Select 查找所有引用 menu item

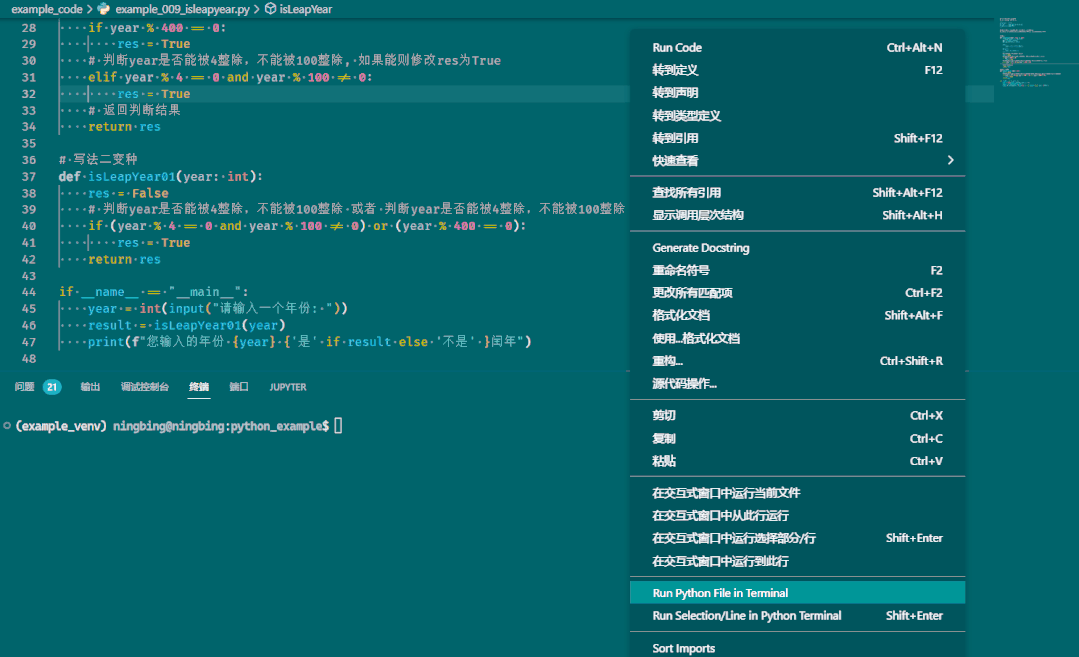tap(797, 193)
